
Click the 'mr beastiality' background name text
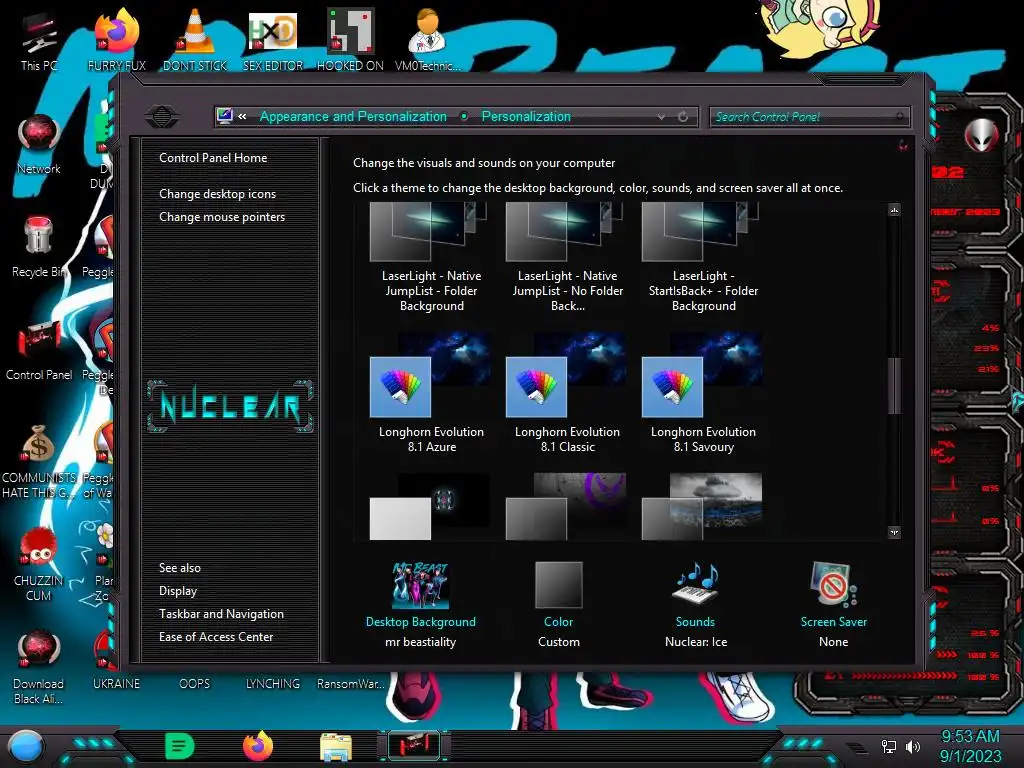[x=421, y=642]
